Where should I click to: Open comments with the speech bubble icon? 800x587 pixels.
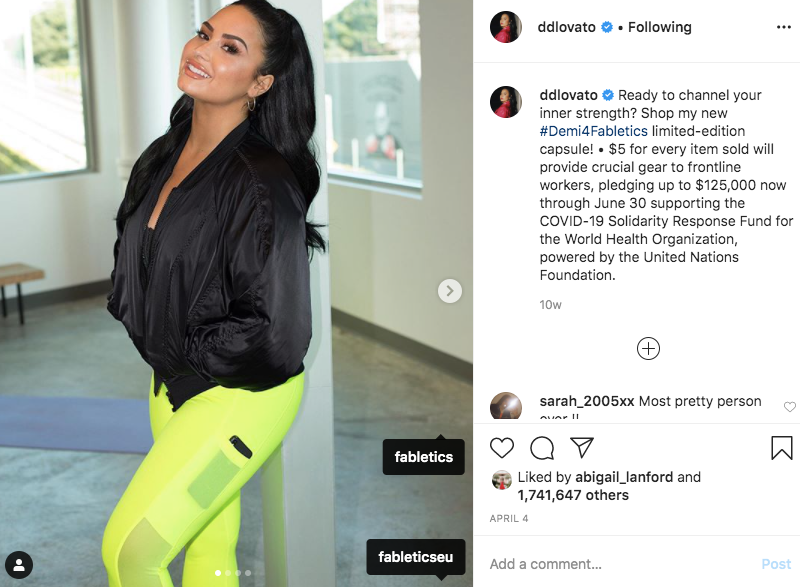[542, 448]
